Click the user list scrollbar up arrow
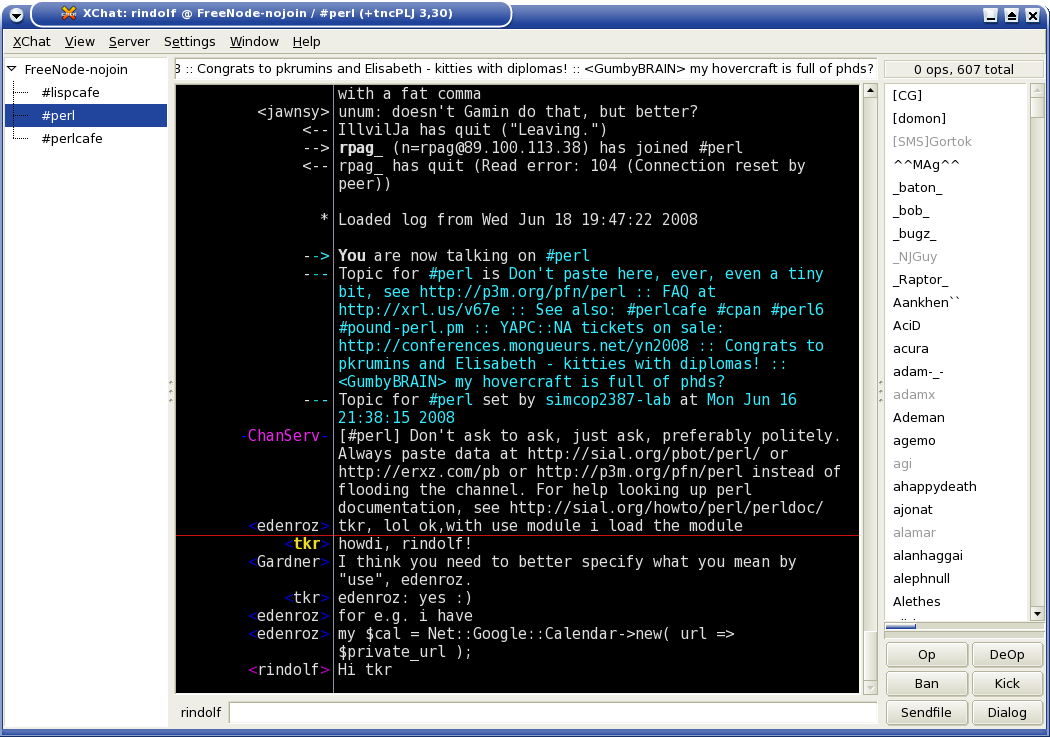1050x737 pixels. [x=1037, y=90]
